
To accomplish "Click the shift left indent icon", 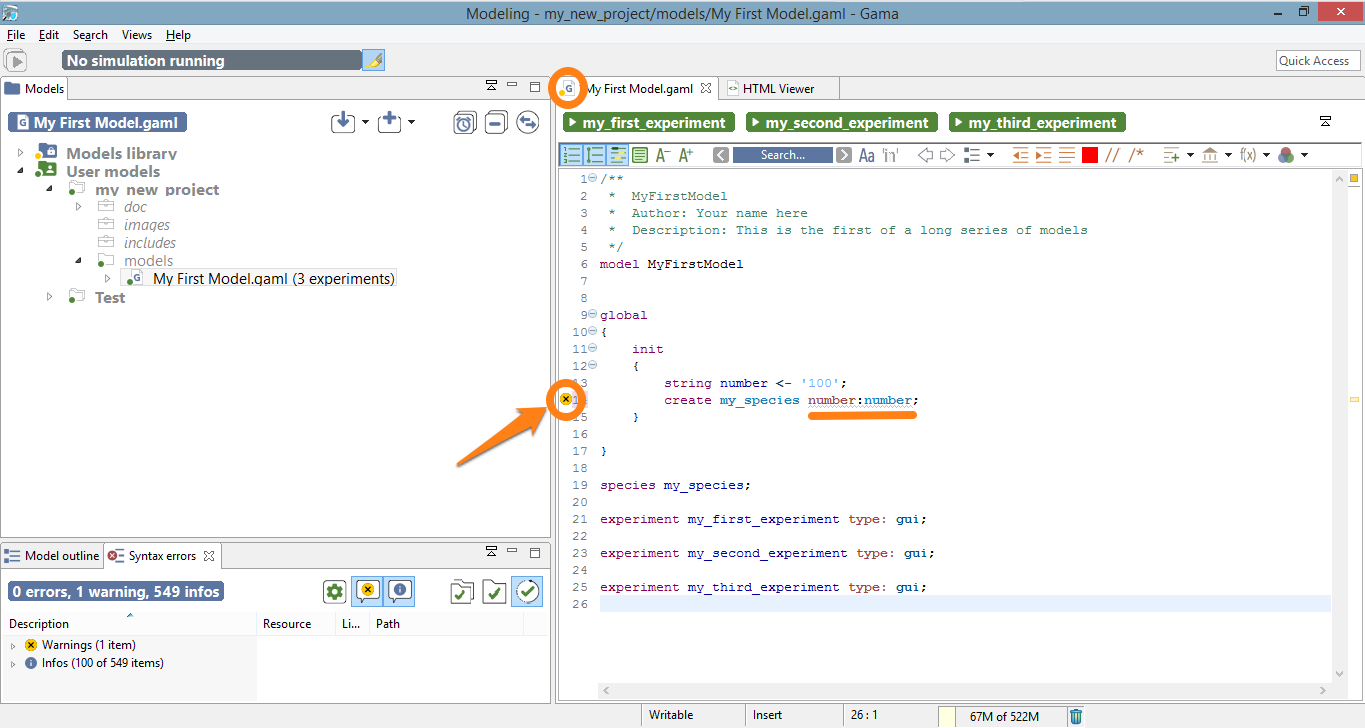I will pyautogui.click(x=1020, y=155).
